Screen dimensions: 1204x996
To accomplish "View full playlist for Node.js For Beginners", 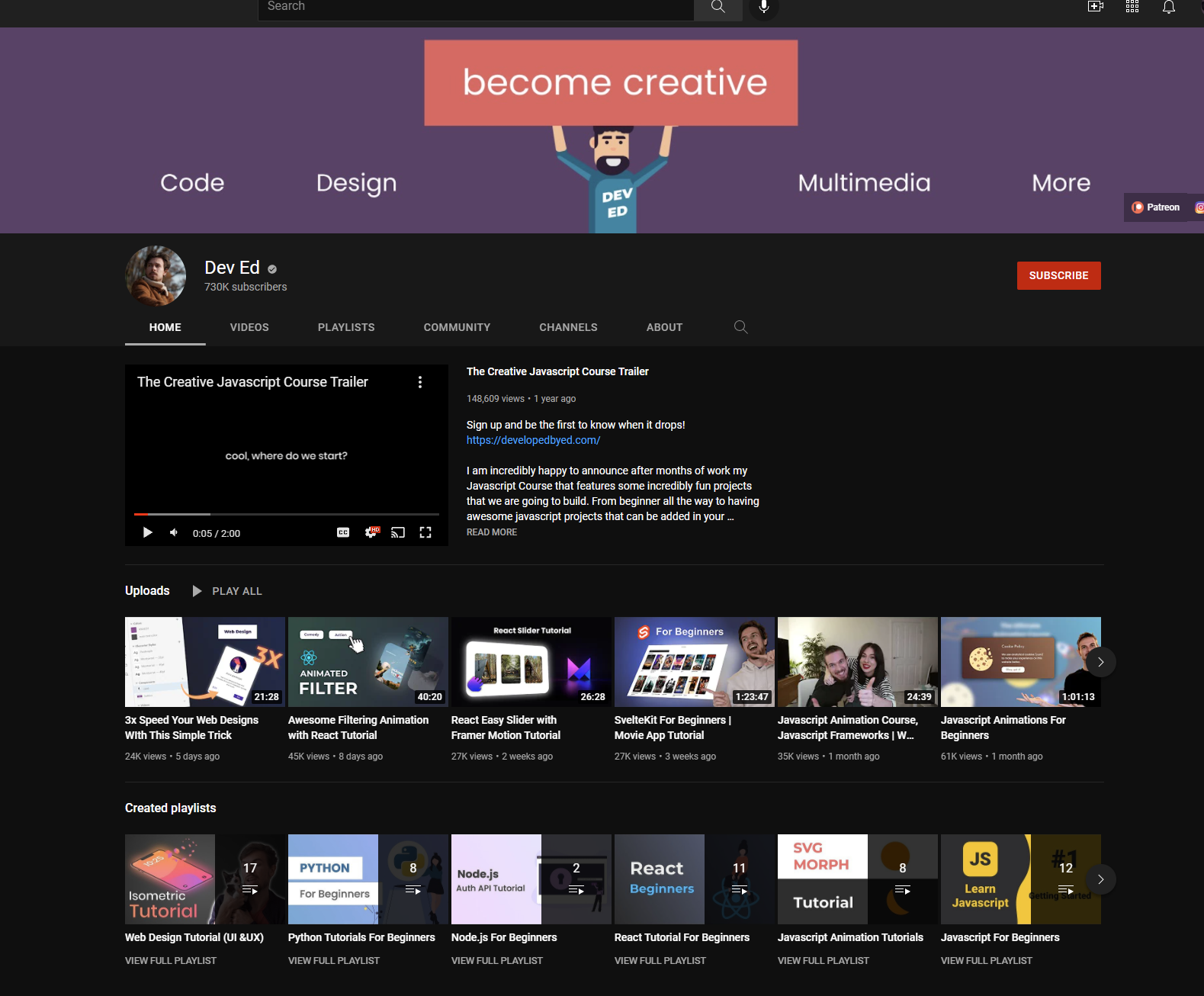I will click(497, 961).
